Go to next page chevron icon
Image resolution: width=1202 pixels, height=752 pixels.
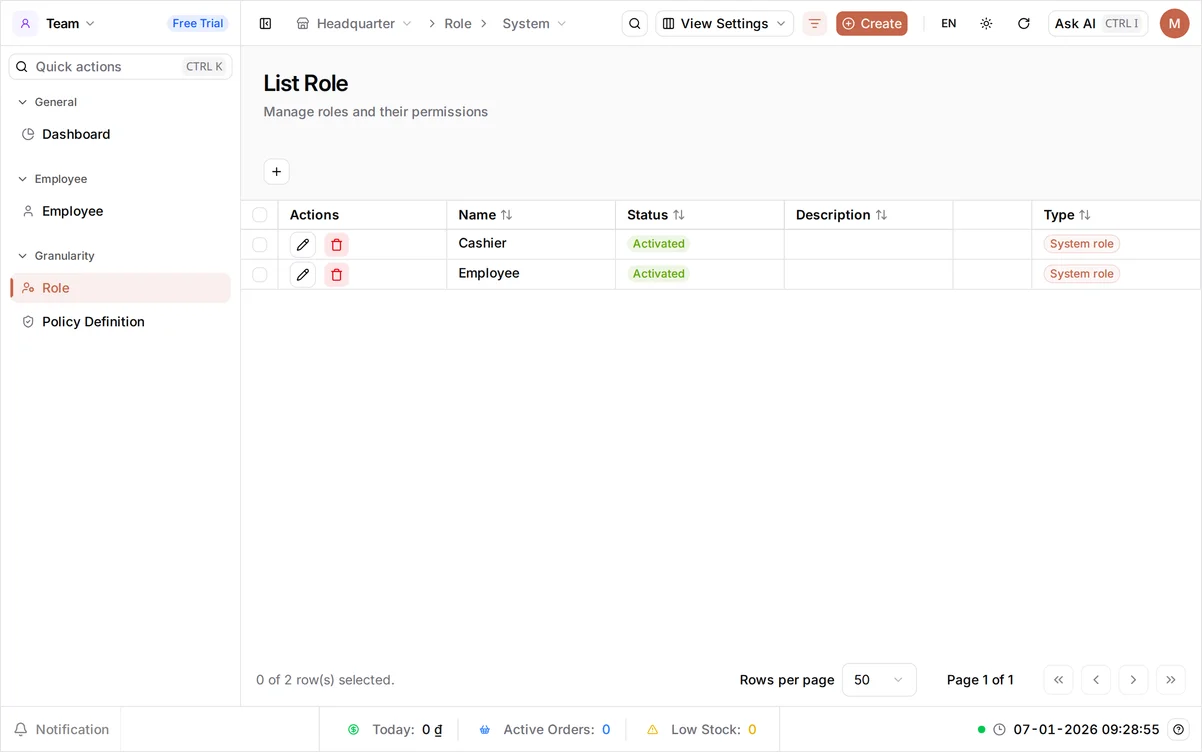pos(1133,680)
